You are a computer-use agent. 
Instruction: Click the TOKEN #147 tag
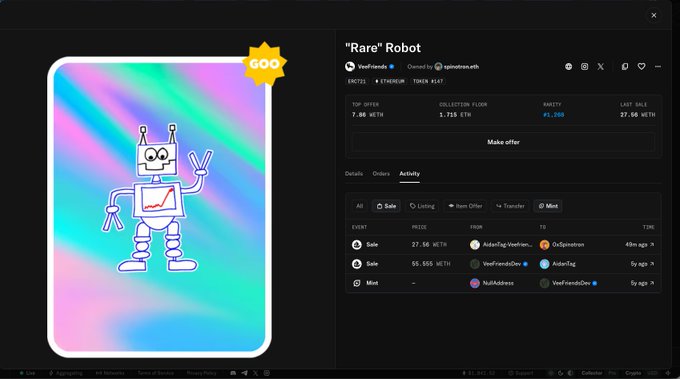tap(428, 81)
